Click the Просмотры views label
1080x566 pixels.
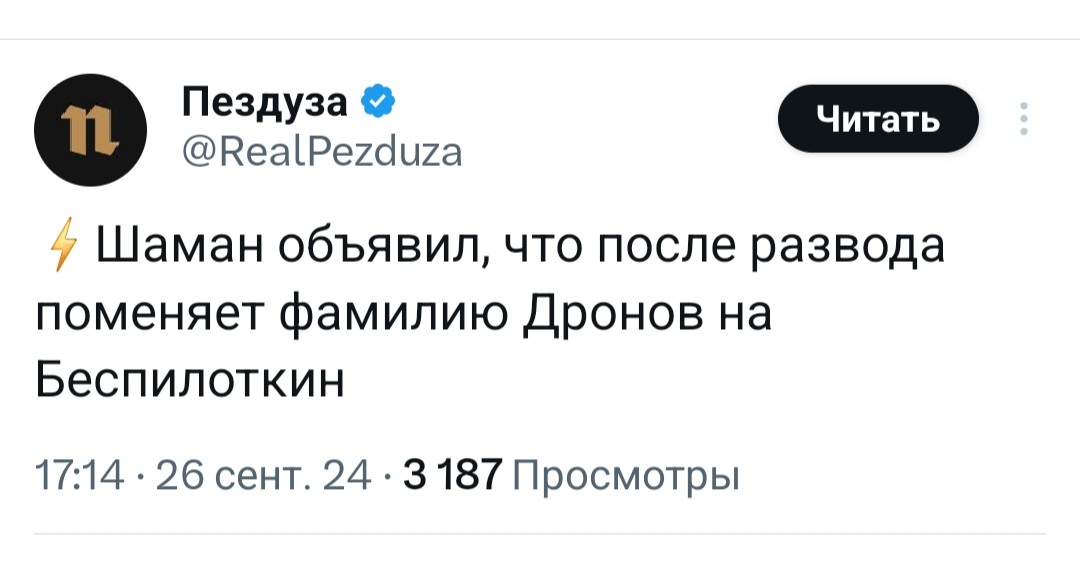click(625, 473)
